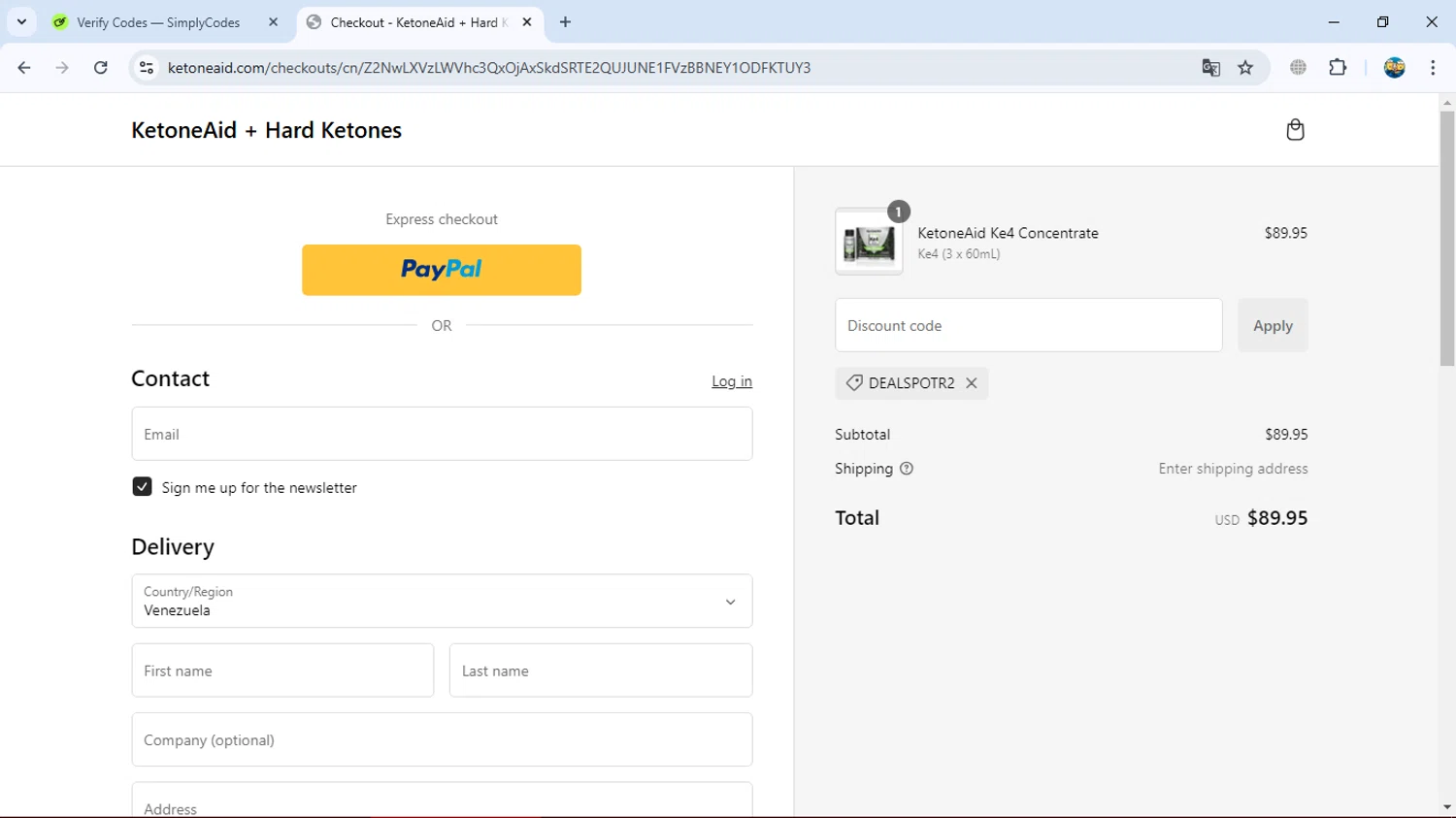The height and width of the screenshot is (818, 1456).
Task: Reload the checkout page
Action: point(101,68)
